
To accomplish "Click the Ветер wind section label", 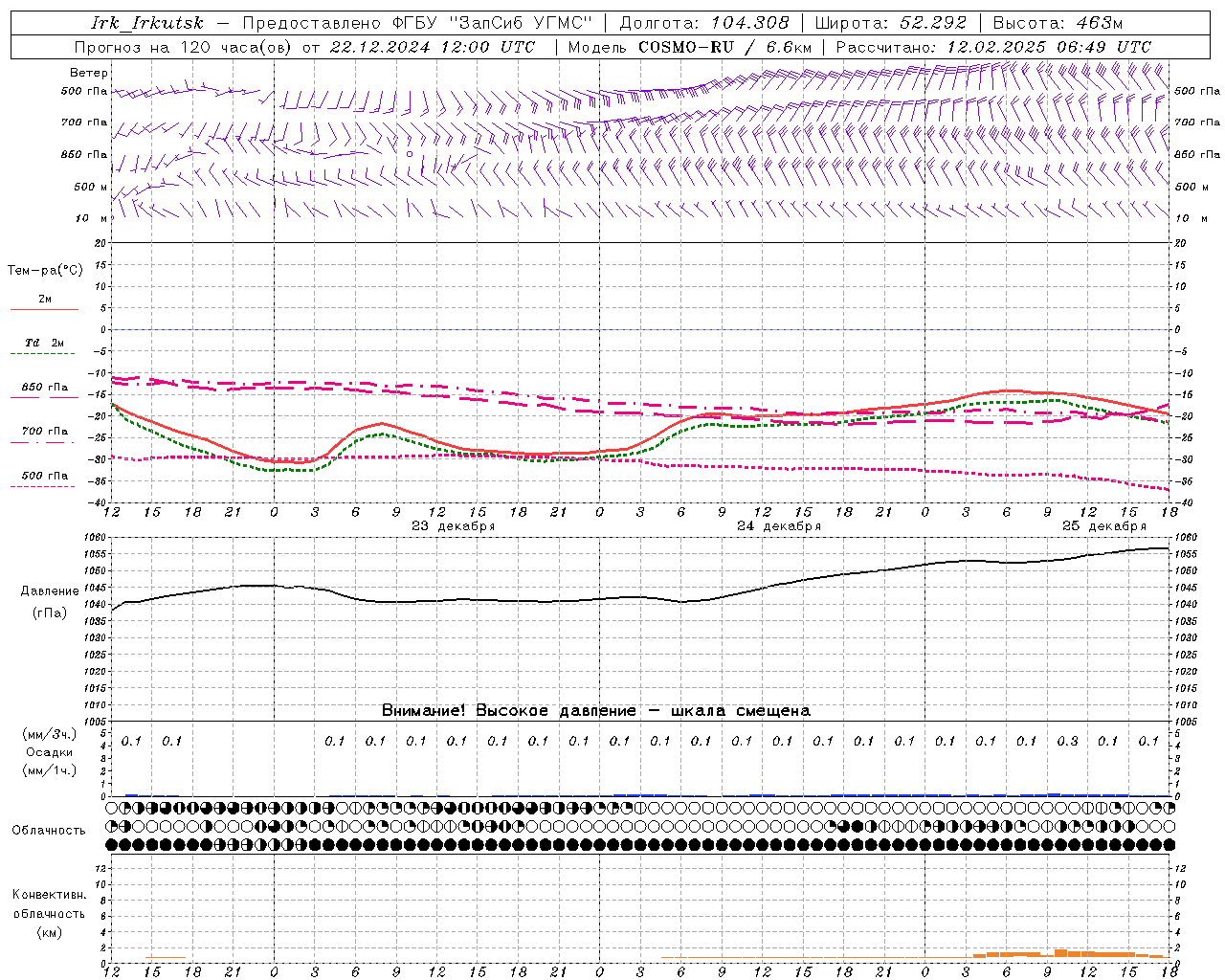I will coord(89,73).
